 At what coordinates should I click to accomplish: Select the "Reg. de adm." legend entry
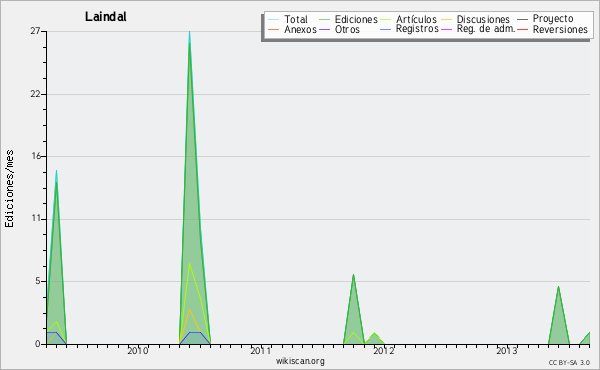(486, 29)
